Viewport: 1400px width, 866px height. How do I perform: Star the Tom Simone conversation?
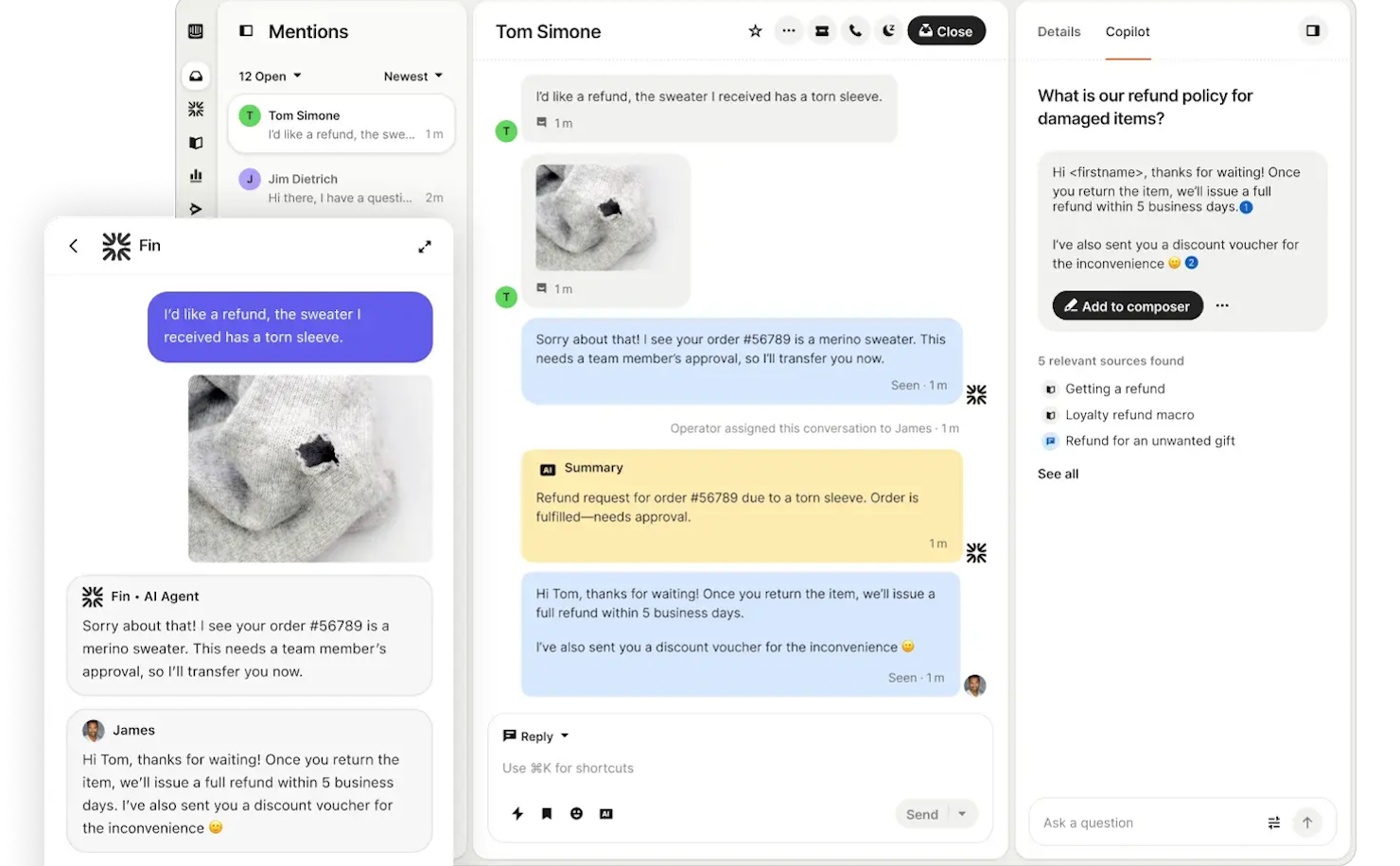pos(755,30)
